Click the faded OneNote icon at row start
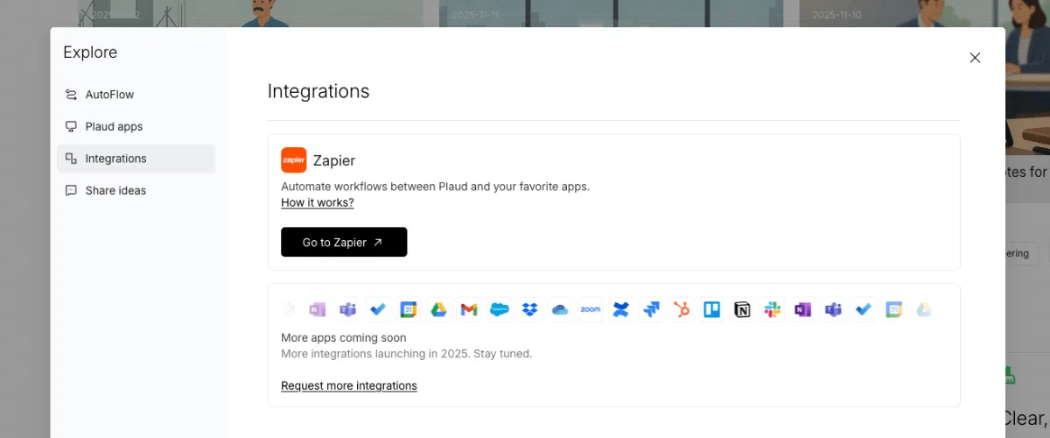1050x438 pixels. 317,309
